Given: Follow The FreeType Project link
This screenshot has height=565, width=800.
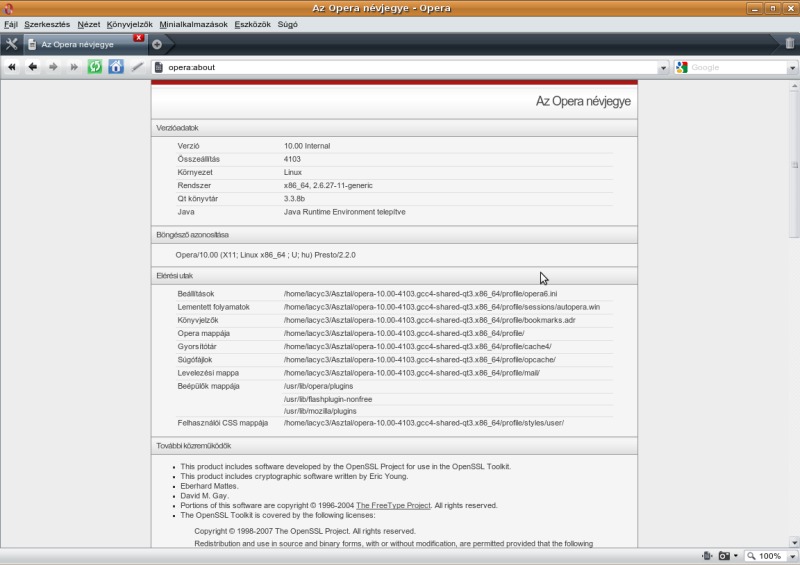Looking at the screenshot, I should point(393,505).
